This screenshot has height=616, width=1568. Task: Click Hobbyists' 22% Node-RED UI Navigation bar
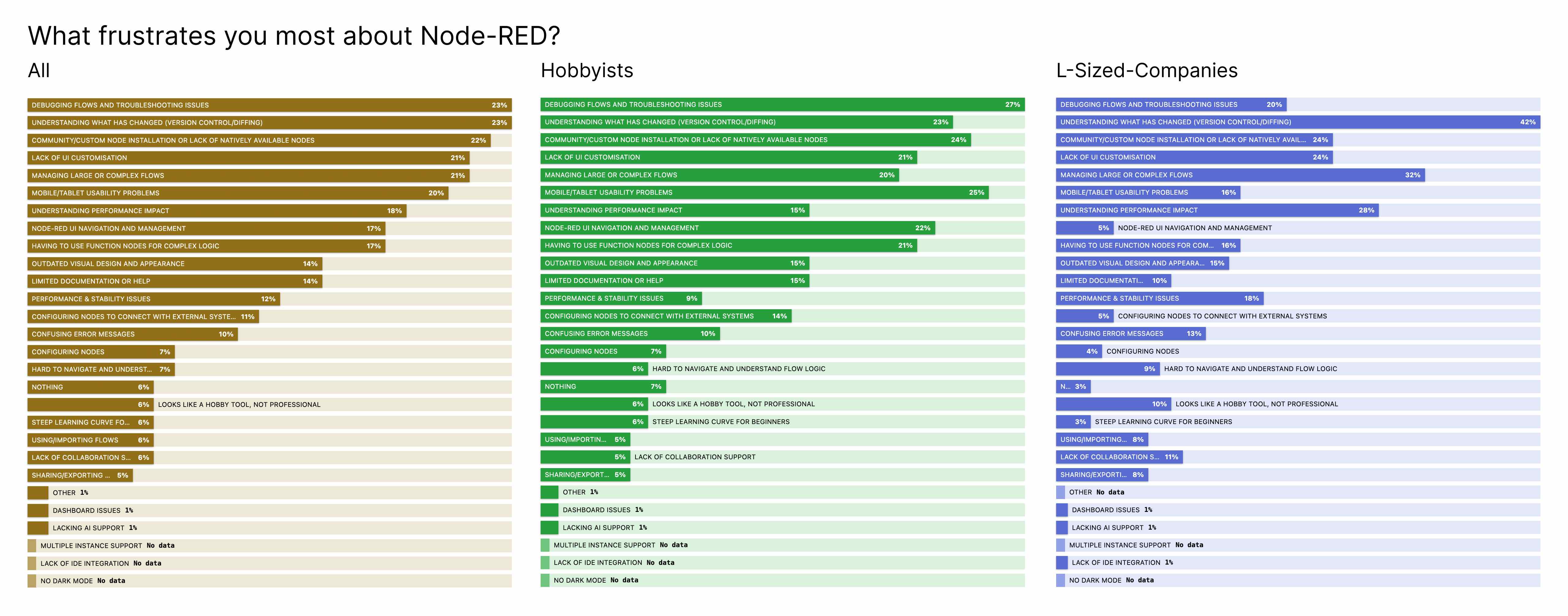(737, 228)
